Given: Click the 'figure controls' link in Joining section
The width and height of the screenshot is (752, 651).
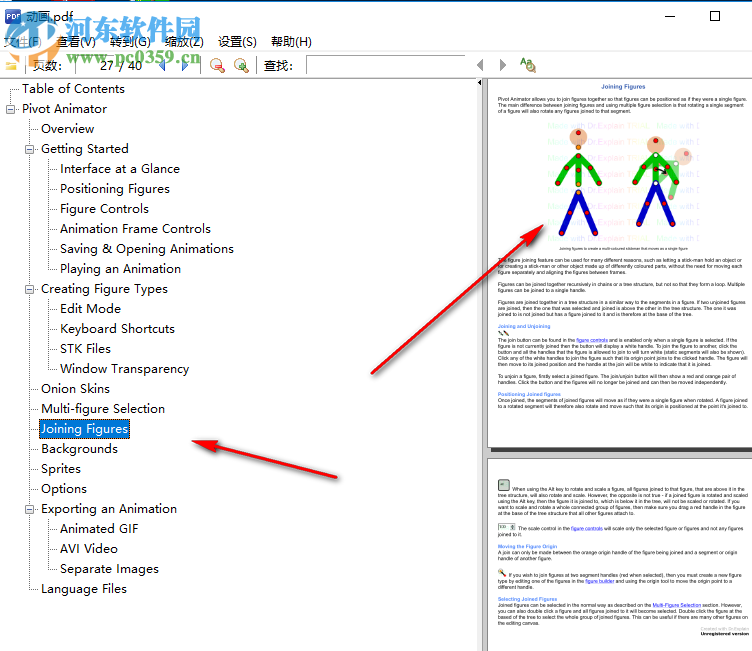Looking at the screenshot, I should [x=592, y=340].
